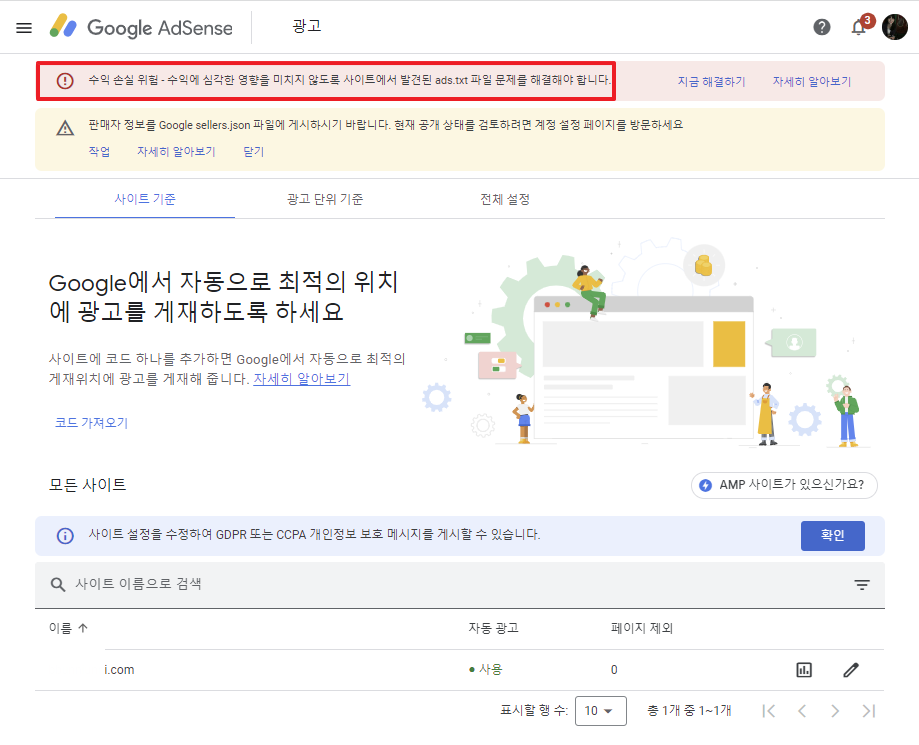The height and width of the screenshot is (745, 919).
Task: Click 자세히 알아보기 link in auto ads description
Action: (301, 379)
